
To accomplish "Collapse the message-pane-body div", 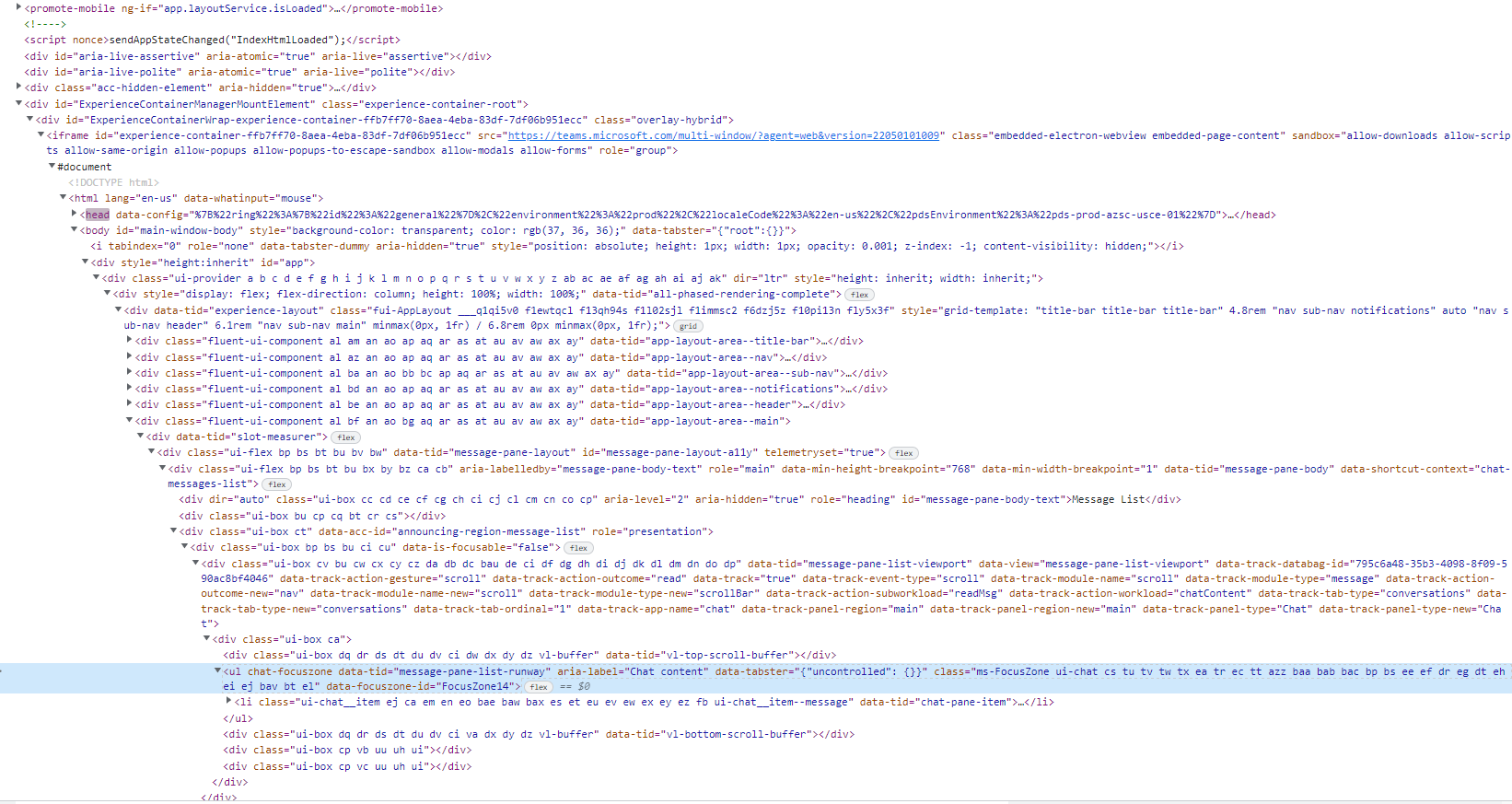I will 163,468.
